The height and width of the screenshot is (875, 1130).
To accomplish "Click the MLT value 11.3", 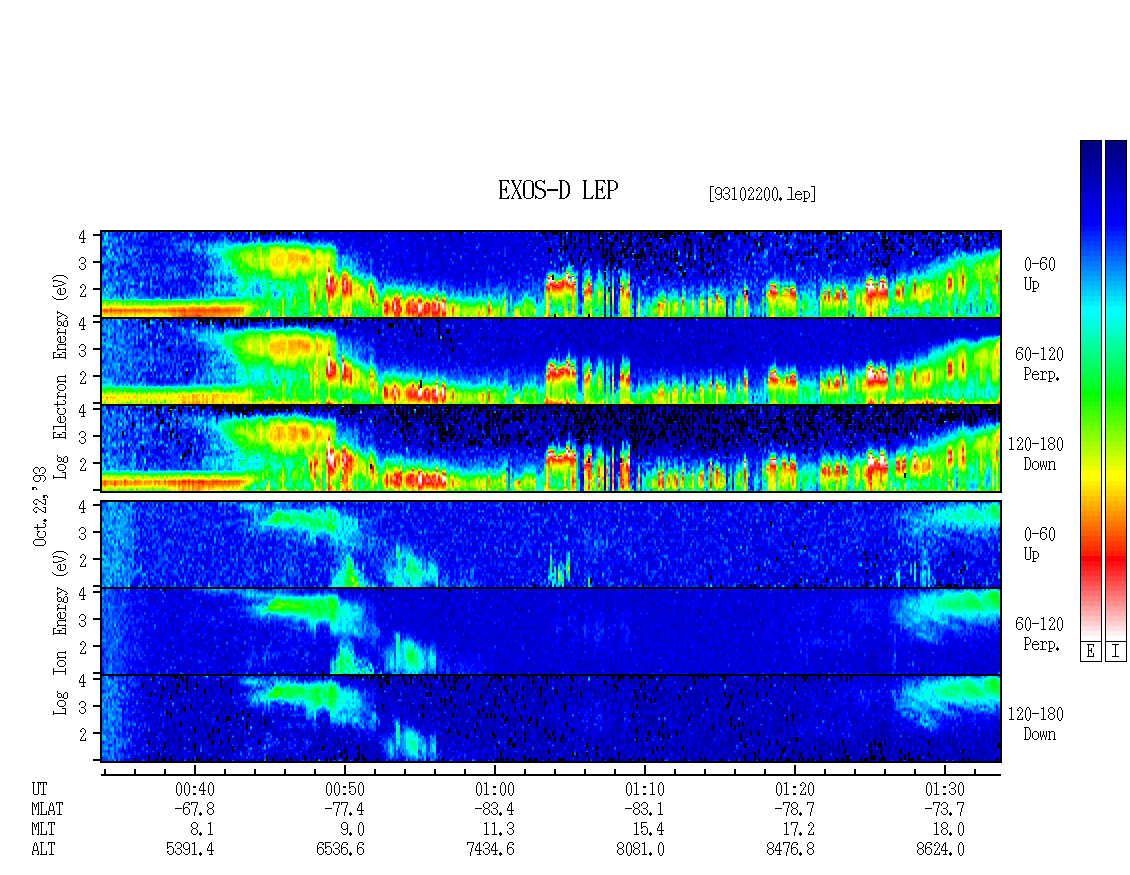I will click(499, 830).
